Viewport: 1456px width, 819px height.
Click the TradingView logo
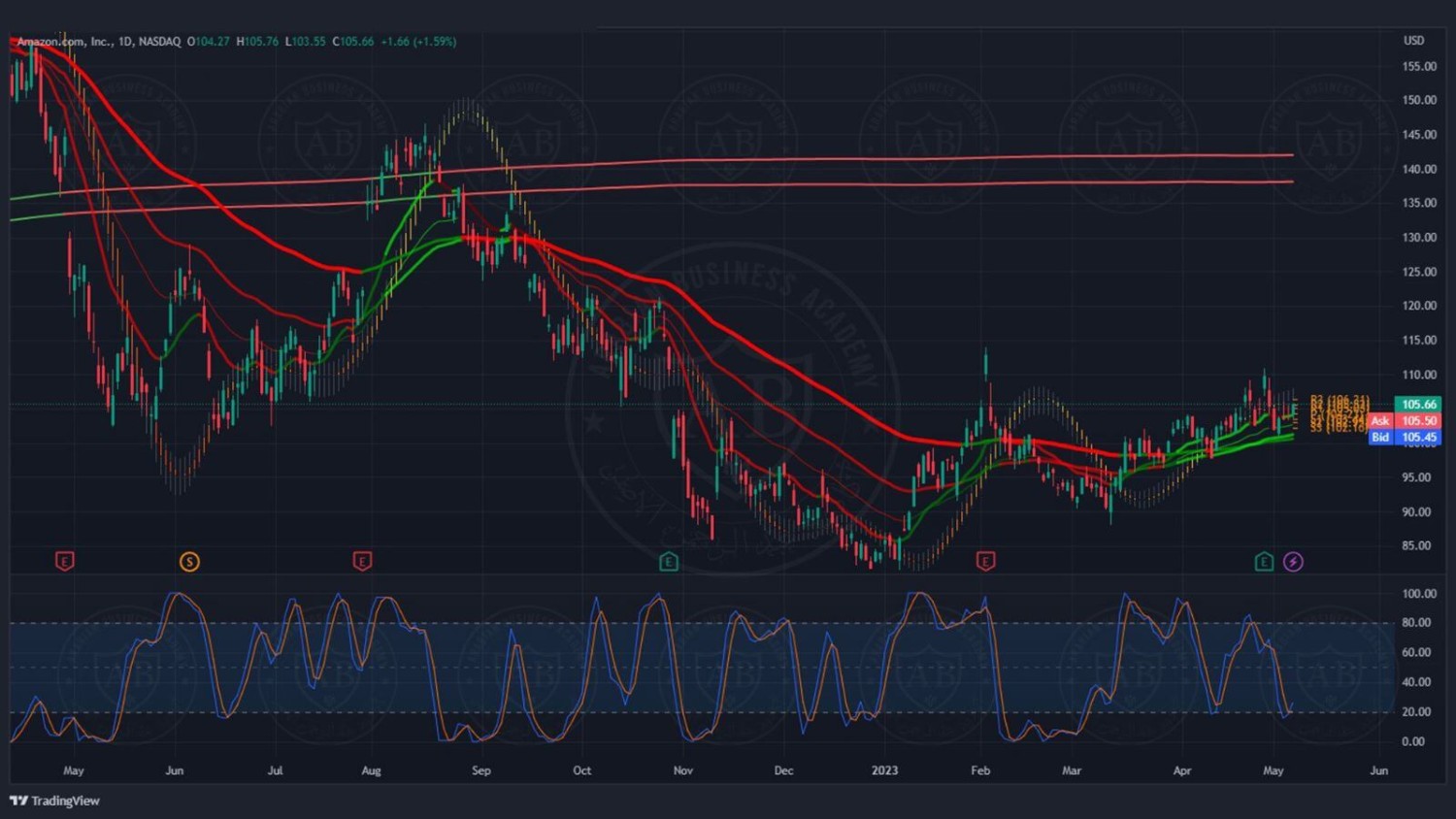click(54, 801)
